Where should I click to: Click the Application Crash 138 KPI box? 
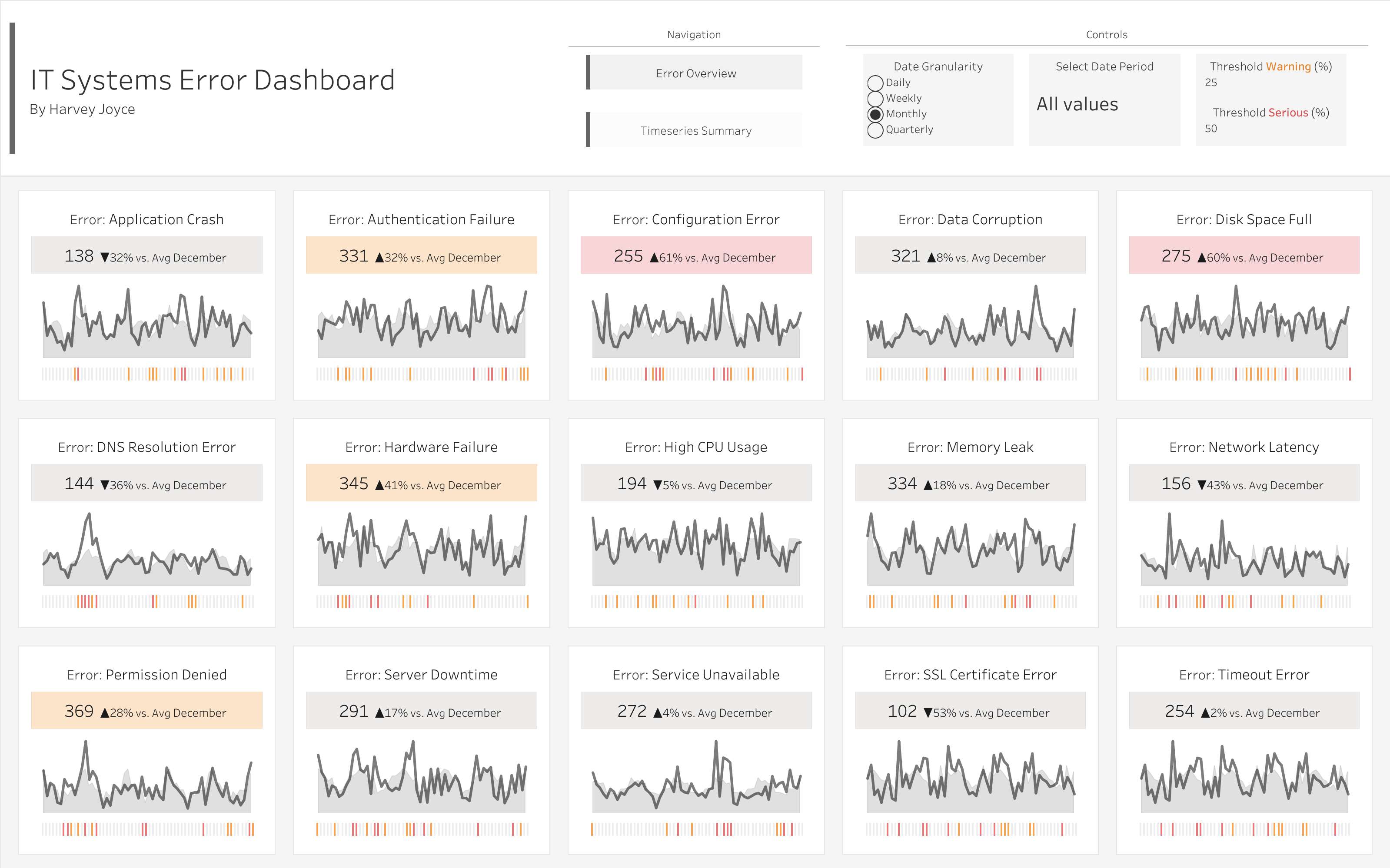[x=146, y=255]
